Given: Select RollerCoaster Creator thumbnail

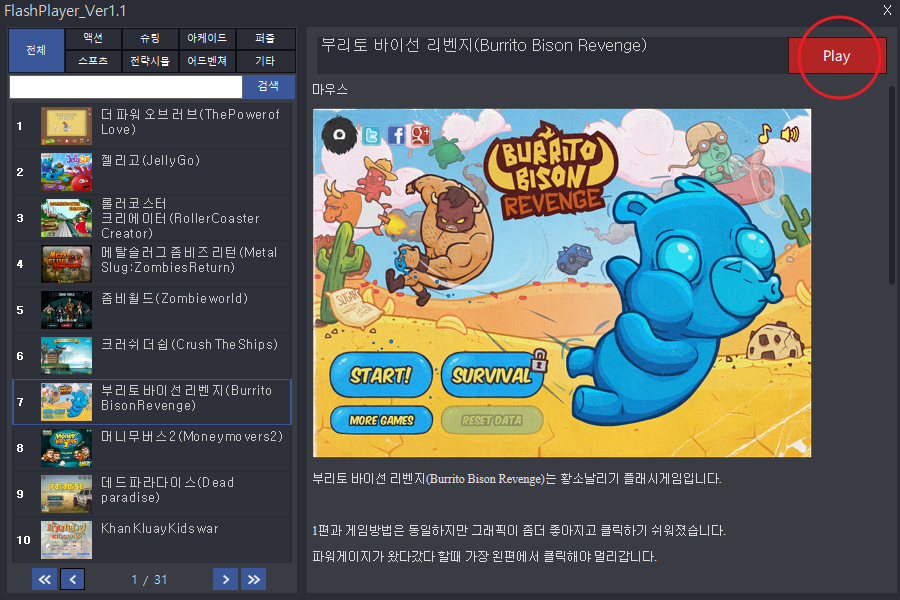Looking at the screenshot, I should coord(66,218).
